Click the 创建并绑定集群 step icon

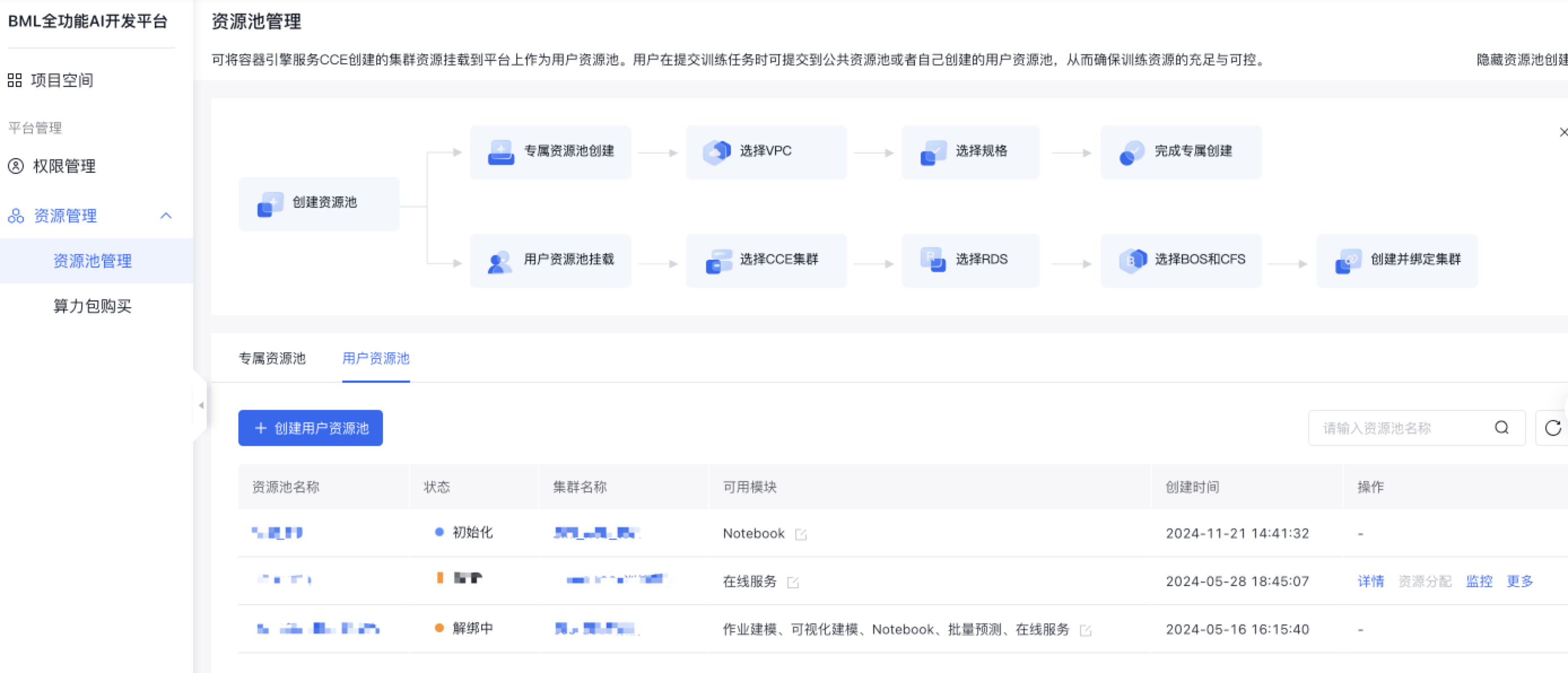pos(1348,261)
